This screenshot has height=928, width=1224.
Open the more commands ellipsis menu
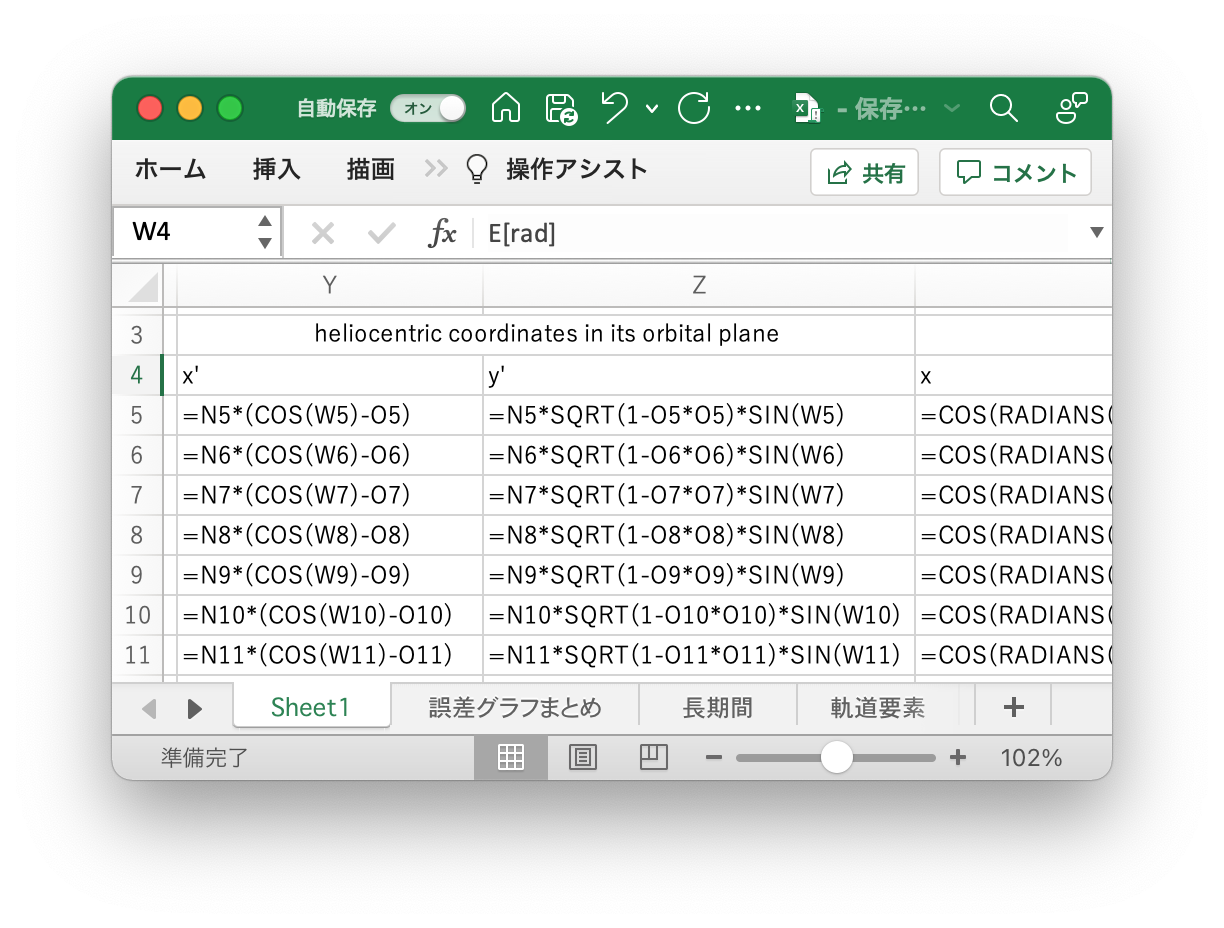tap(748, 109)
